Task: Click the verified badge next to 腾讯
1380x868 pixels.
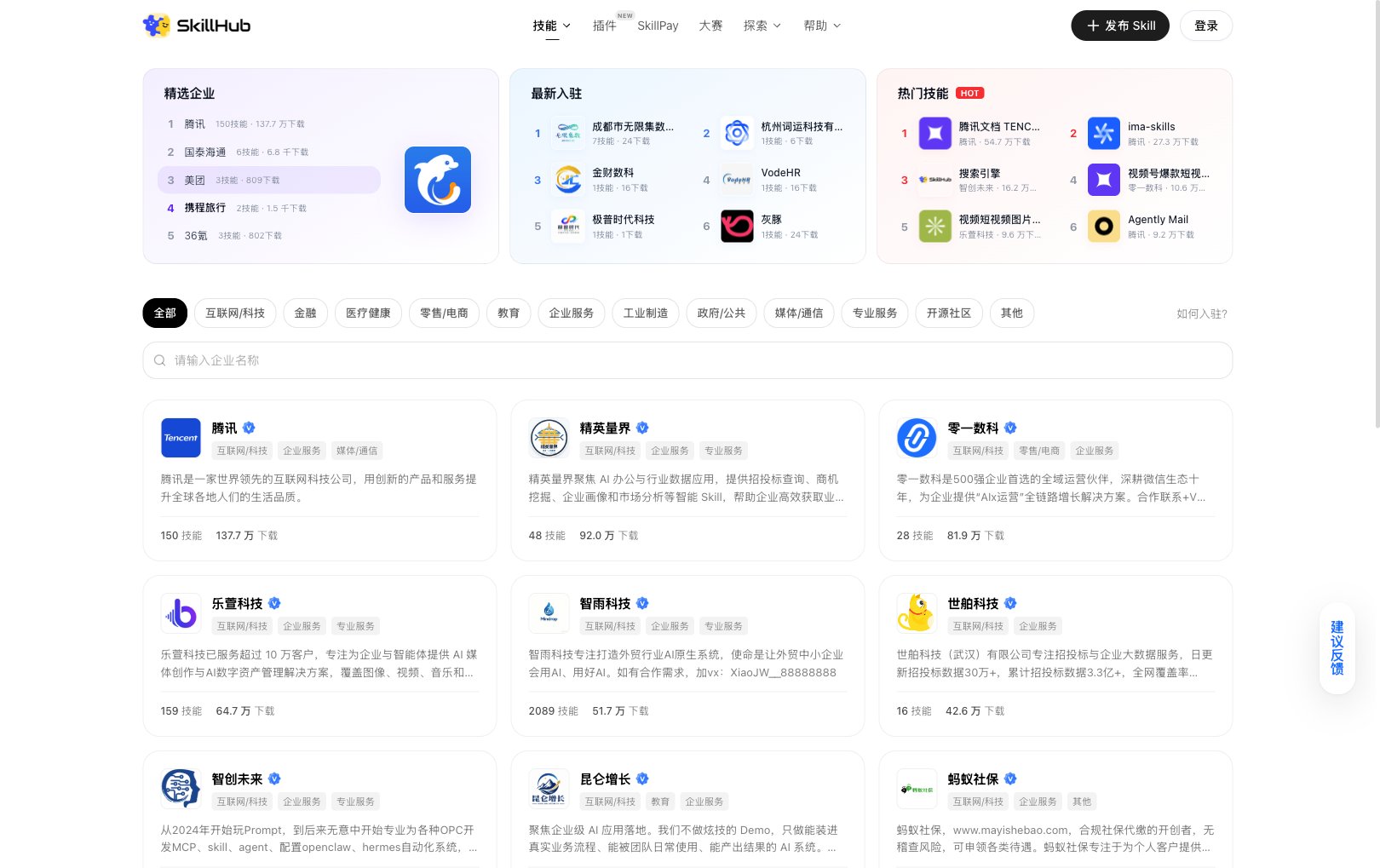Action: (x=249, y=428)
